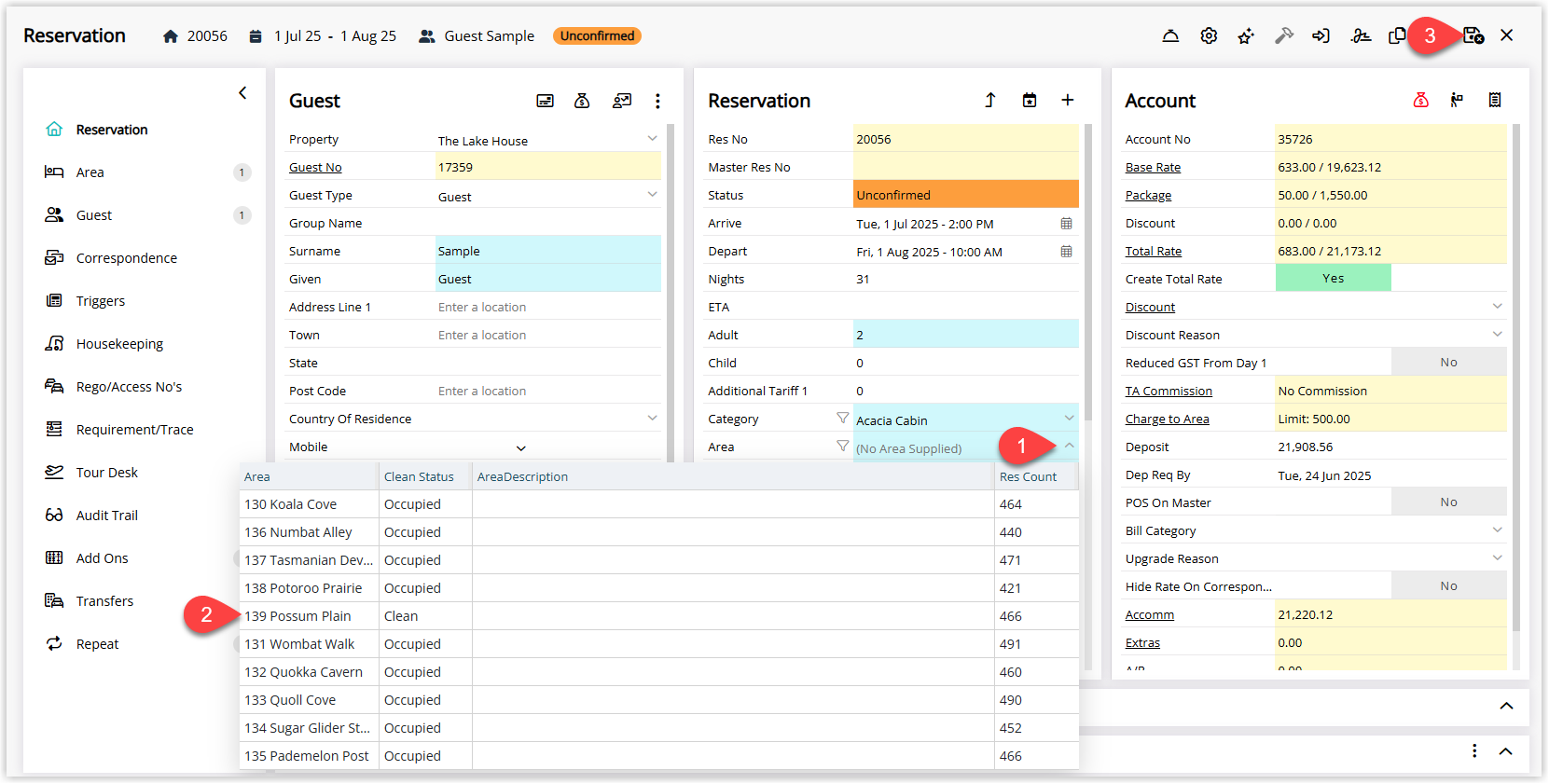Click the hammer tool icon
Viewport: 1549px width, 784px height.
point(1284,36)
